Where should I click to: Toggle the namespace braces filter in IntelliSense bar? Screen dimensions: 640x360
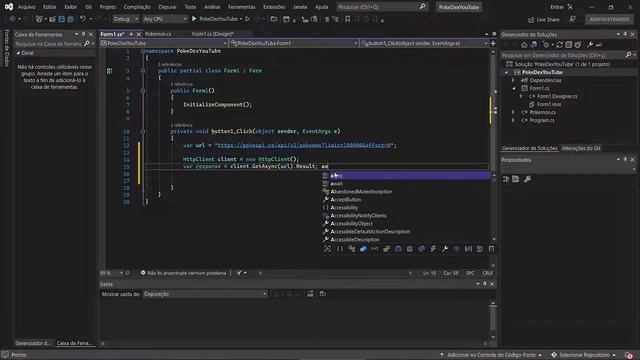(340, 249)
